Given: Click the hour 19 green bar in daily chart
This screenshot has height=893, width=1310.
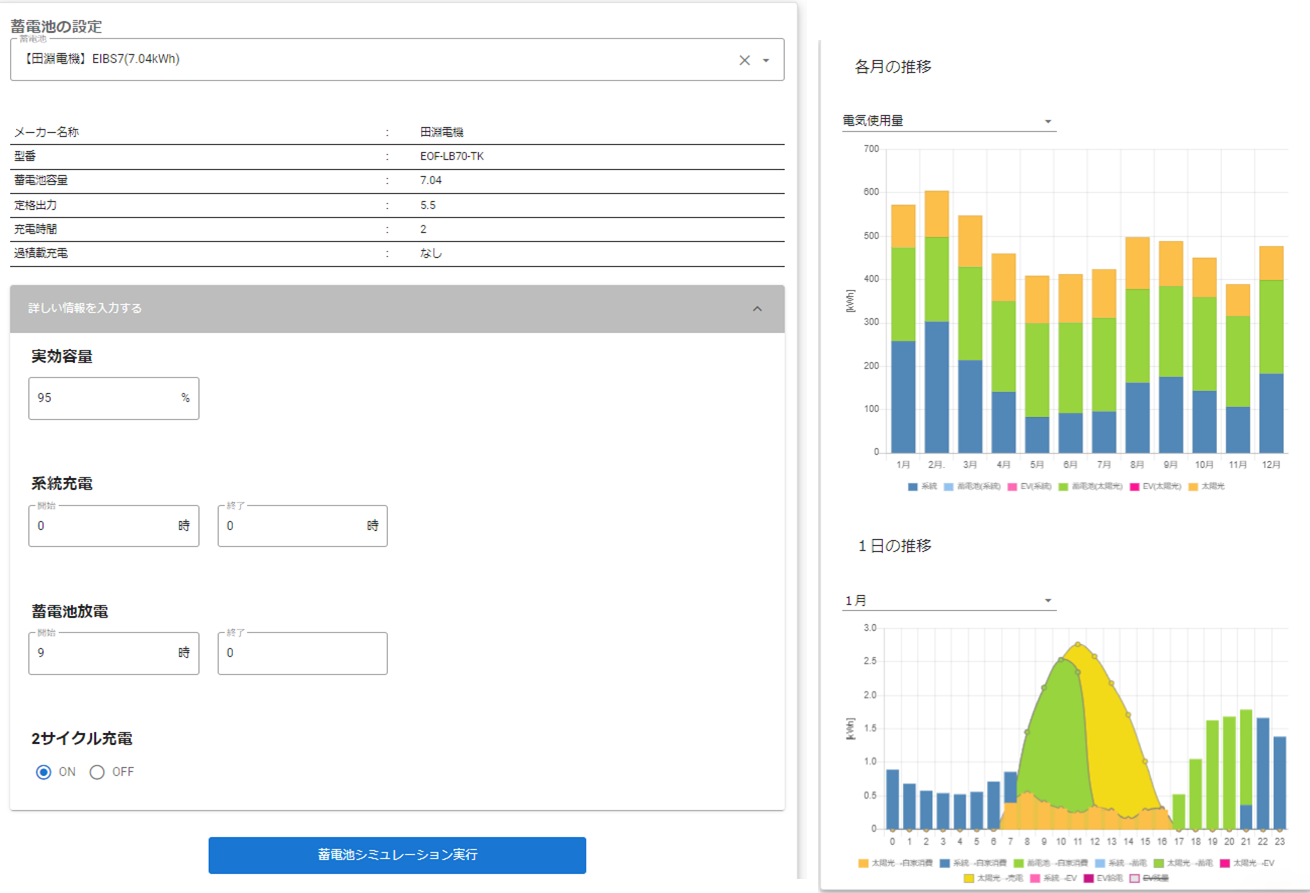Looking at the screenshot, I should (1212, 774).
